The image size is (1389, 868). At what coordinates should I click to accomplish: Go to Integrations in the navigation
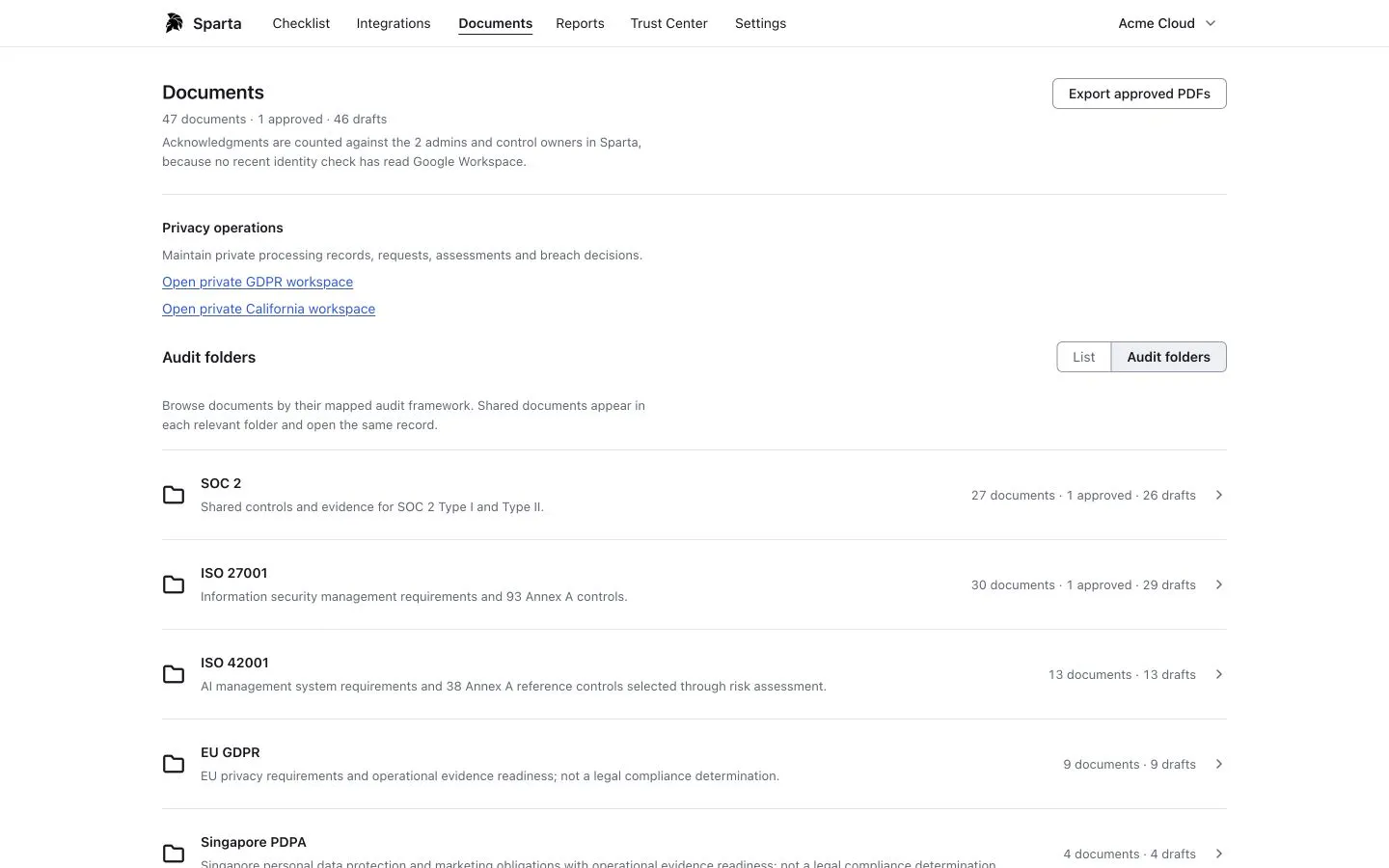[x=394, y=23]
